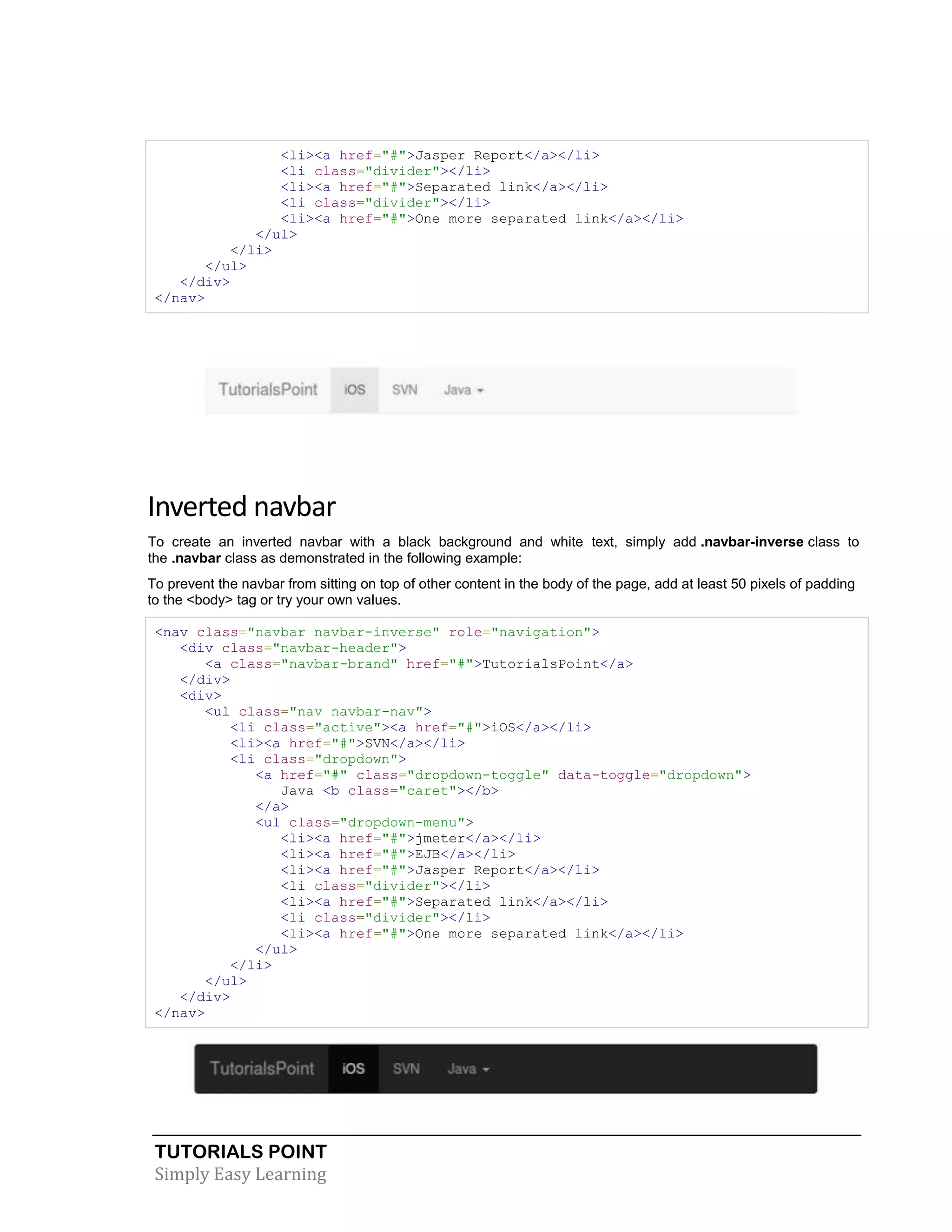Click the code line '<ul class="nav navbar-nav">'
Image resolution: width=952 pixels, height=1232 pixels.
pos(318,711)
